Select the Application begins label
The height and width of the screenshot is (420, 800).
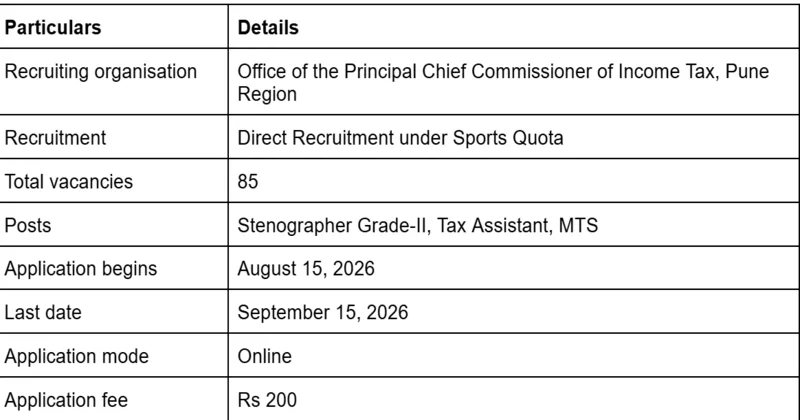[x=81, y=269]
